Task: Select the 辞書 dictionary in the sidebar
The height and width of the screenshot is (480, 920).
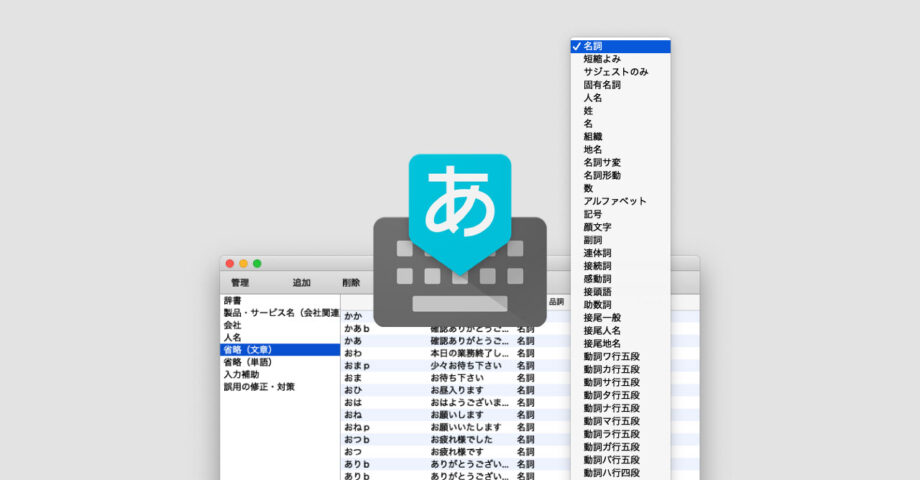Action: 232,300
